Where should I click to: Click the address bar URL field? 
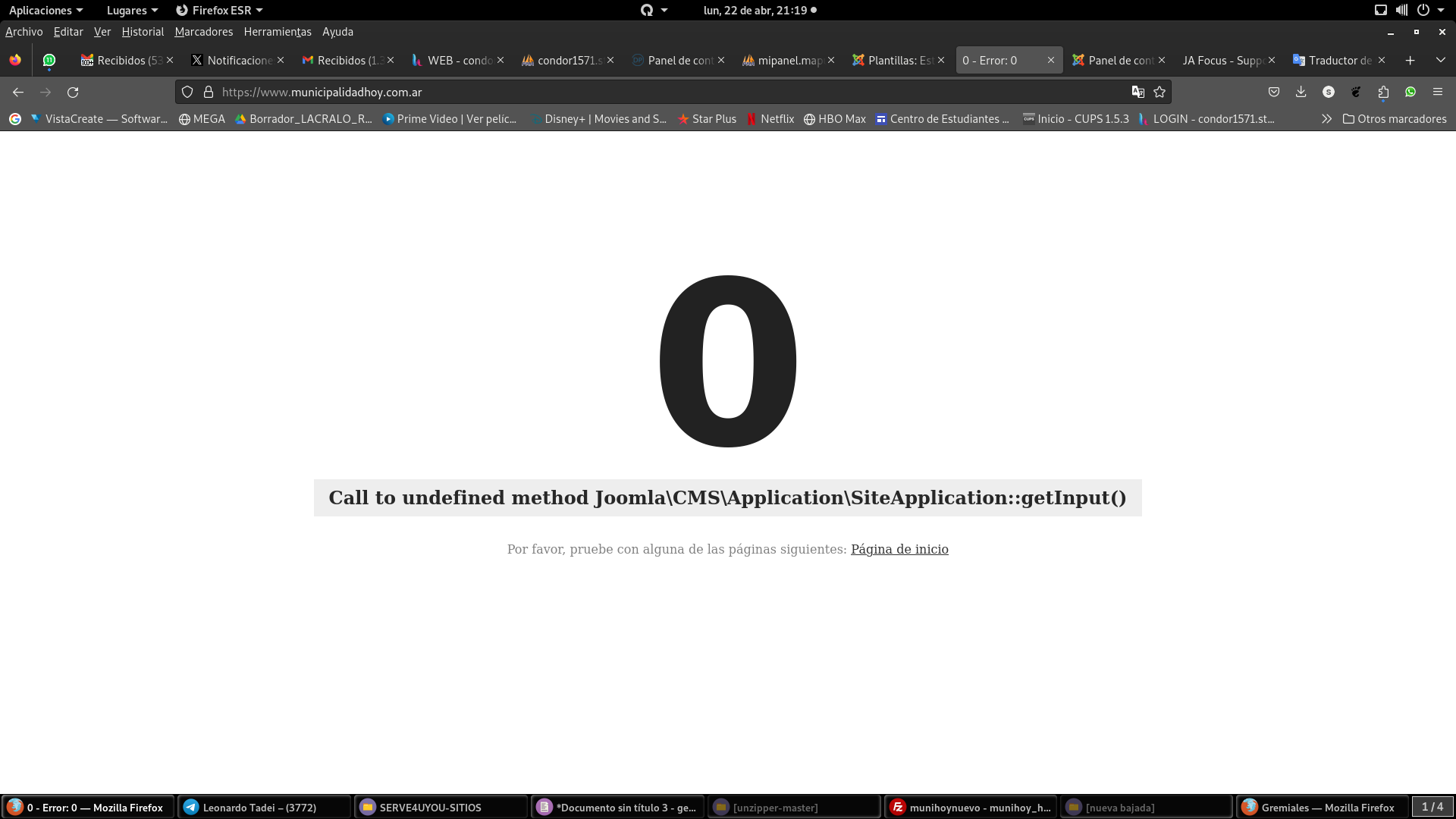[x=667, y=92]
